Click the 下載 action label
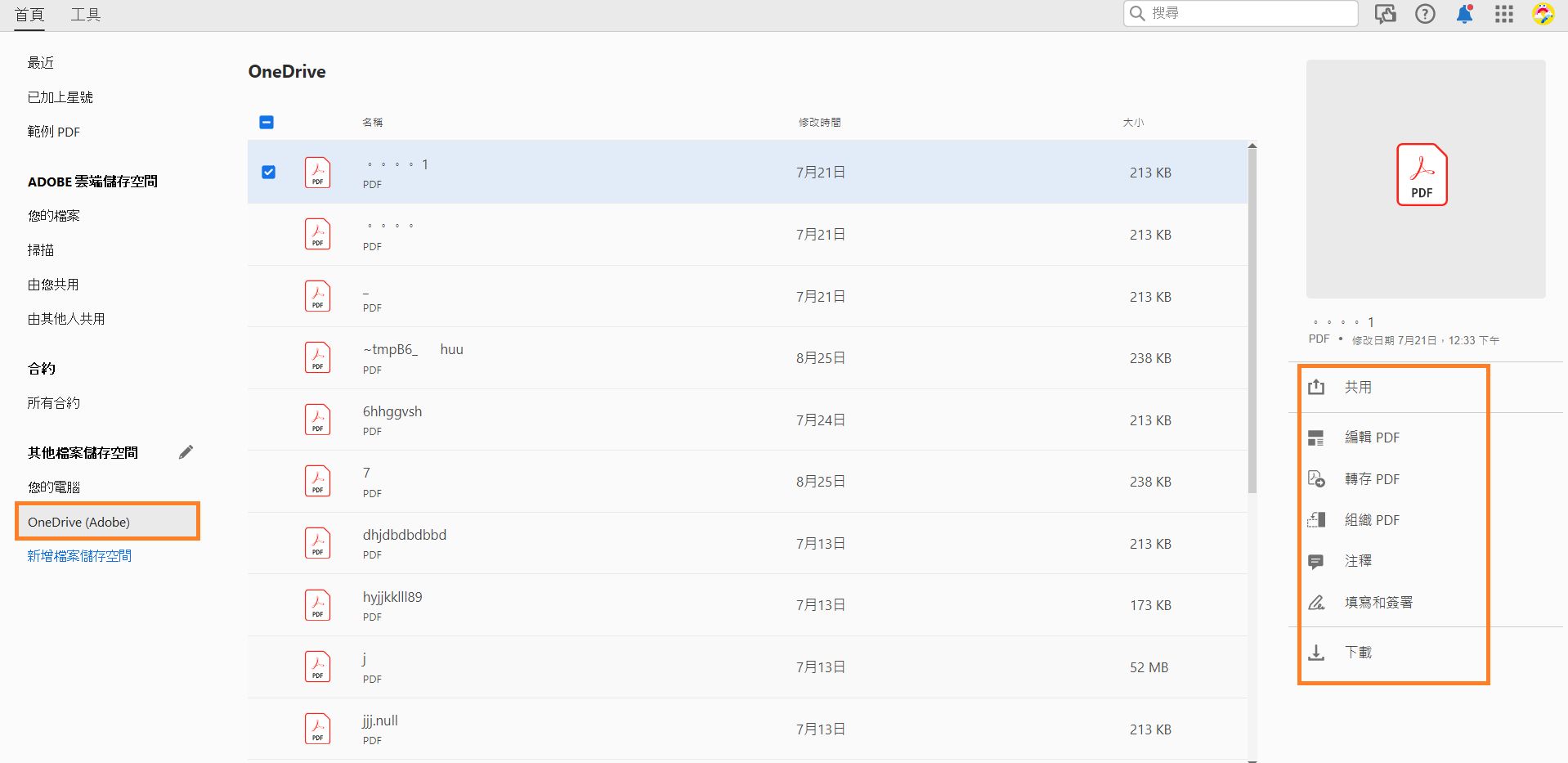1568x763 pixels. point(1358,653)
